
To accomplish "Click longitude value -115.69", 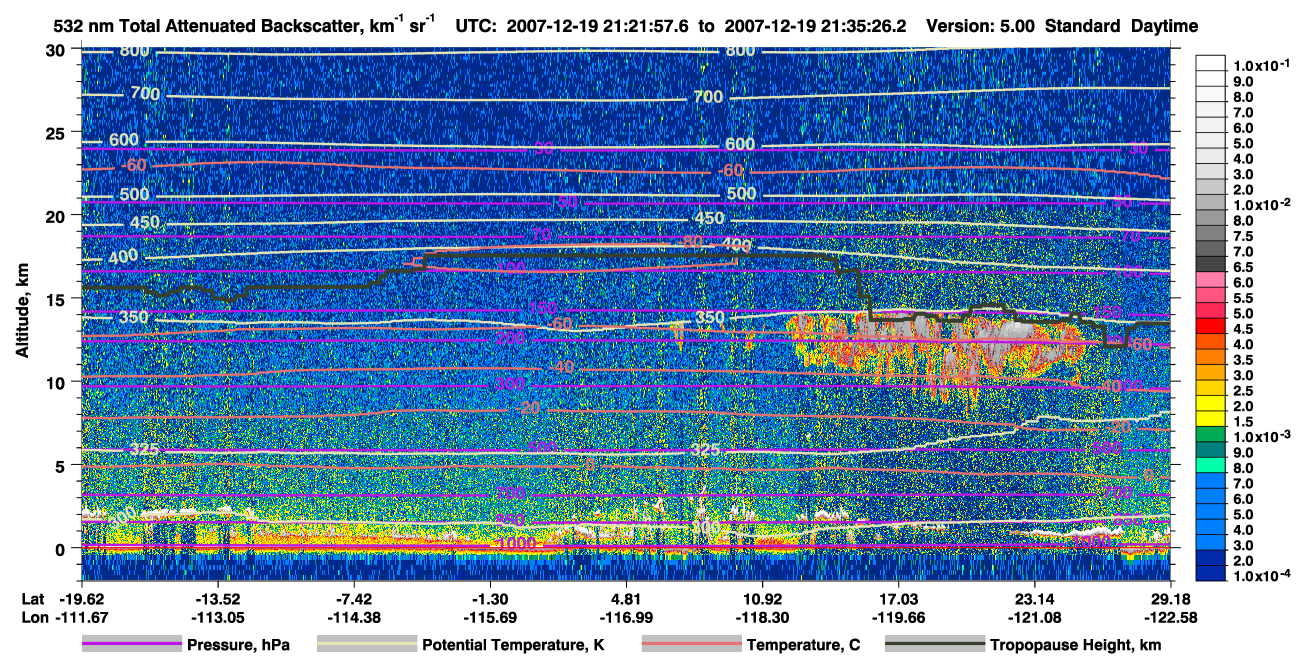I will pyautogui.click(x=490, y=617).
